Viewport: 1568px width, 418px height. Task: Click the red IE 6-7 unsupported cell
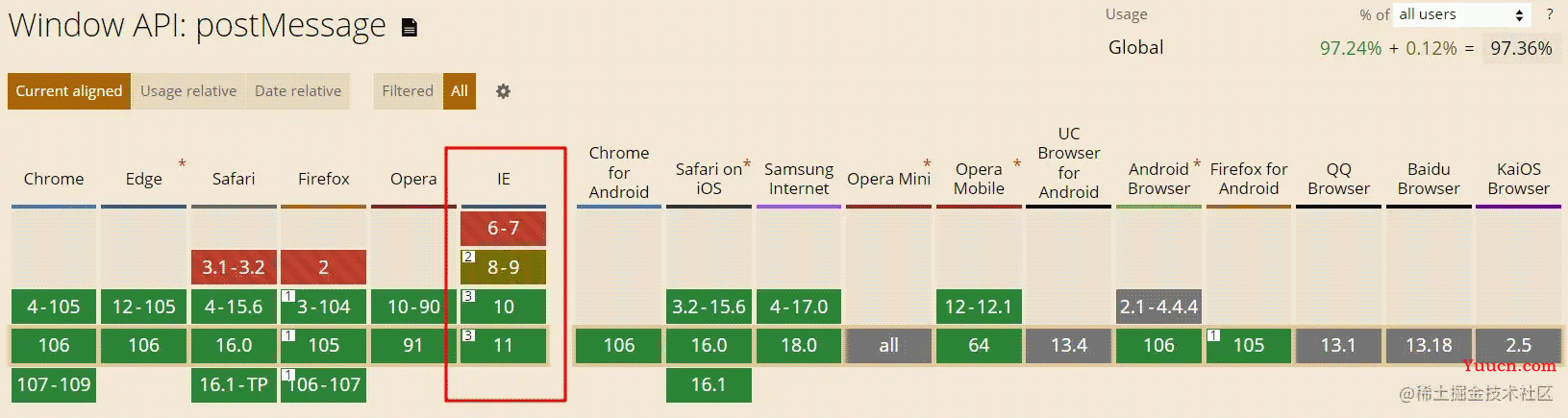(503, 228)
